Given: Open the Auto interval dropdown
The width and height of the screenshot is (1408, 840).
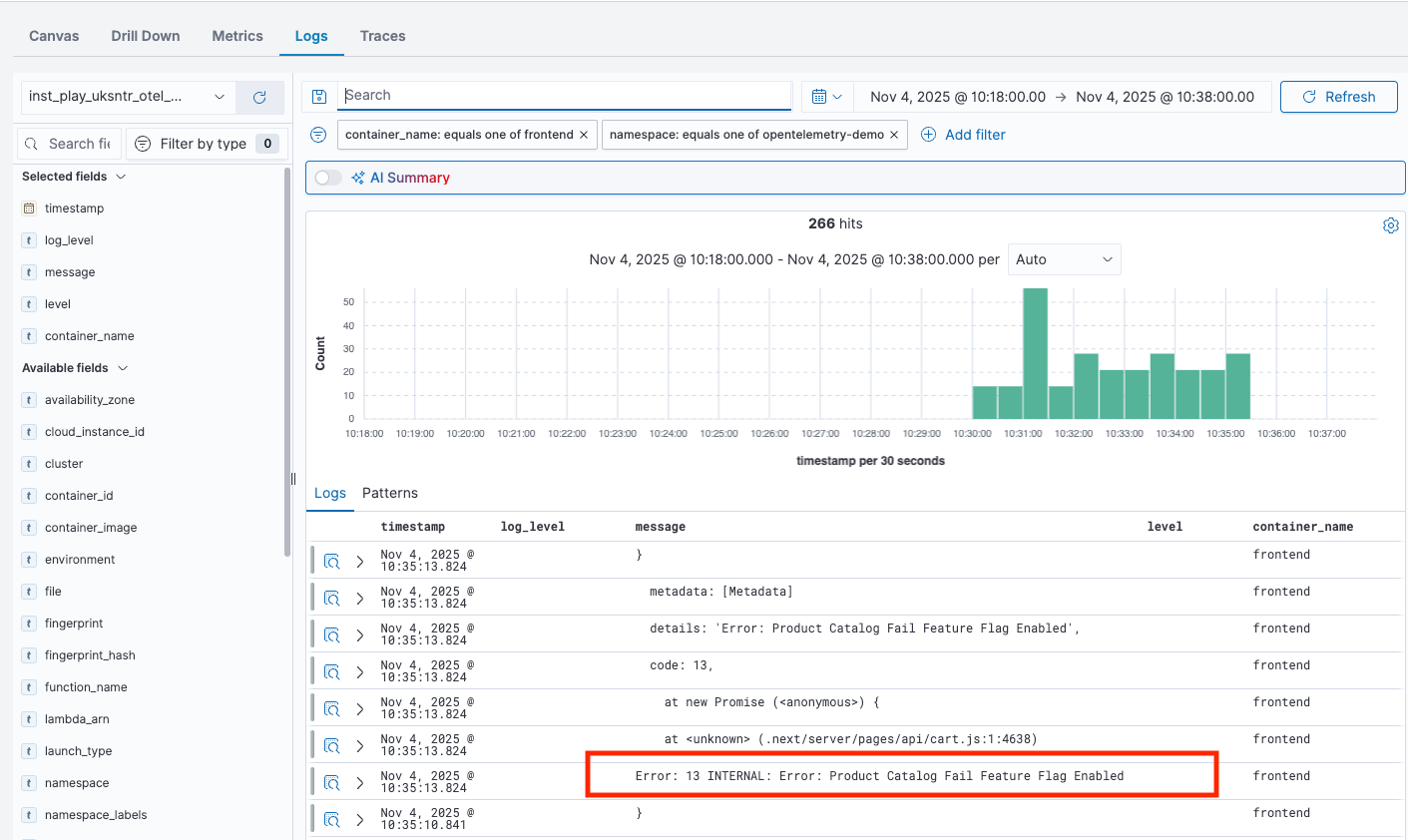Looking at the screenshot, I should 1064,259.
